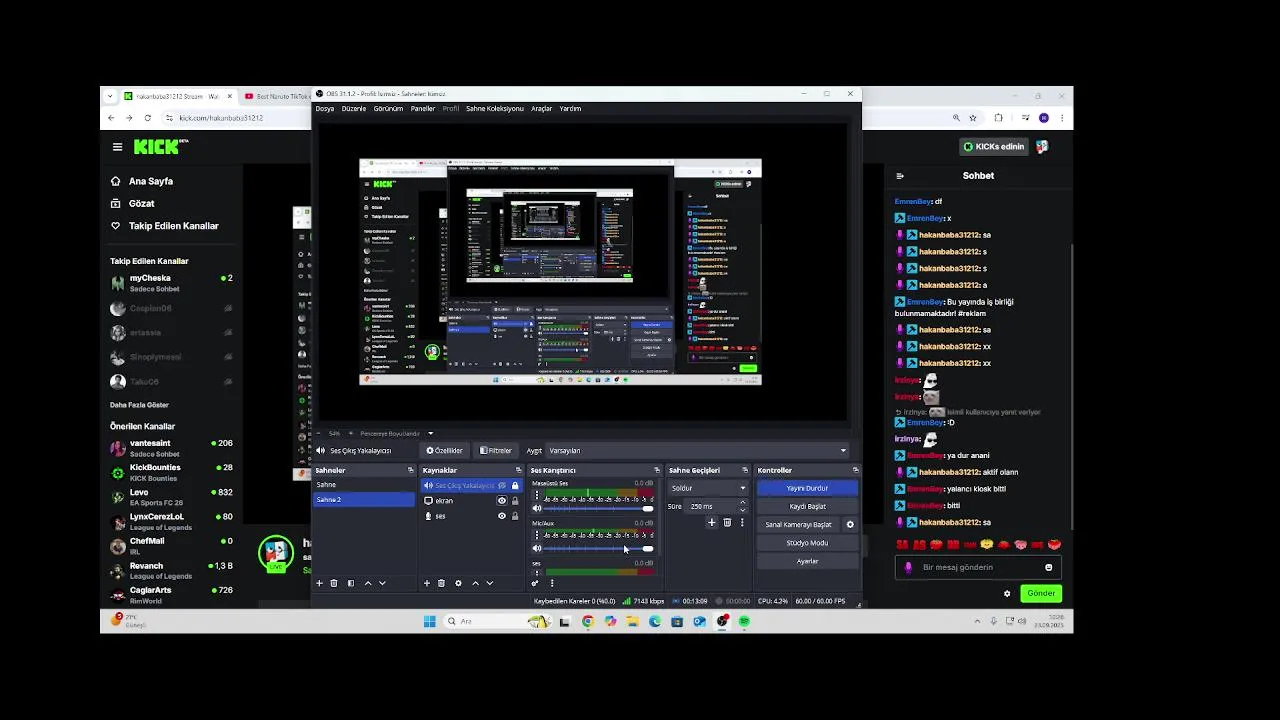Open Paneller menu in OBS
The width and height of the screenshot is (1280, 720).
(423, 108)
